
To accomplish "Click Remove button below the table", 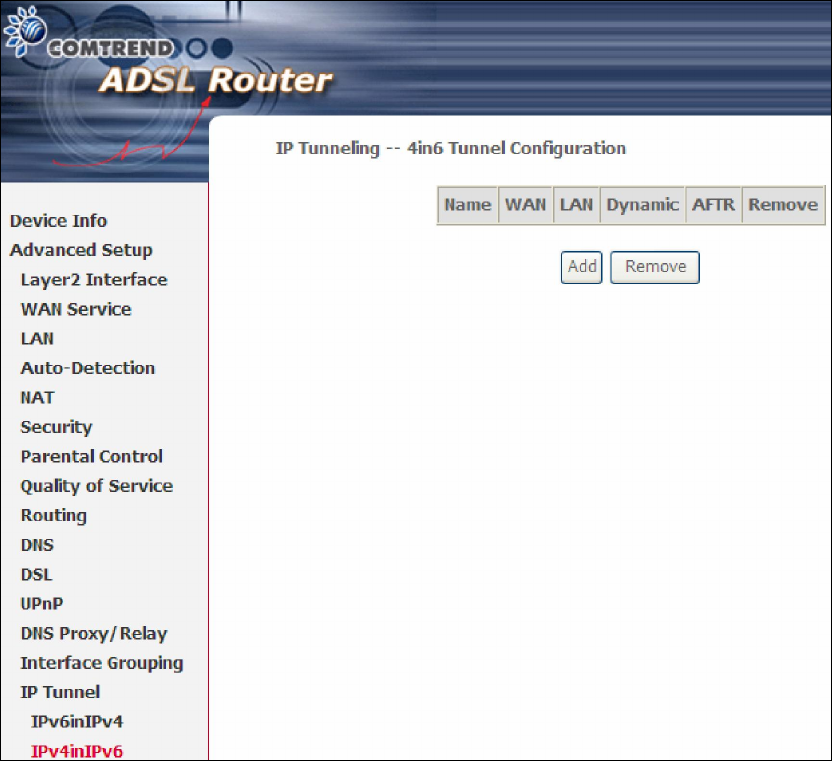I will (x=655, y=267).
